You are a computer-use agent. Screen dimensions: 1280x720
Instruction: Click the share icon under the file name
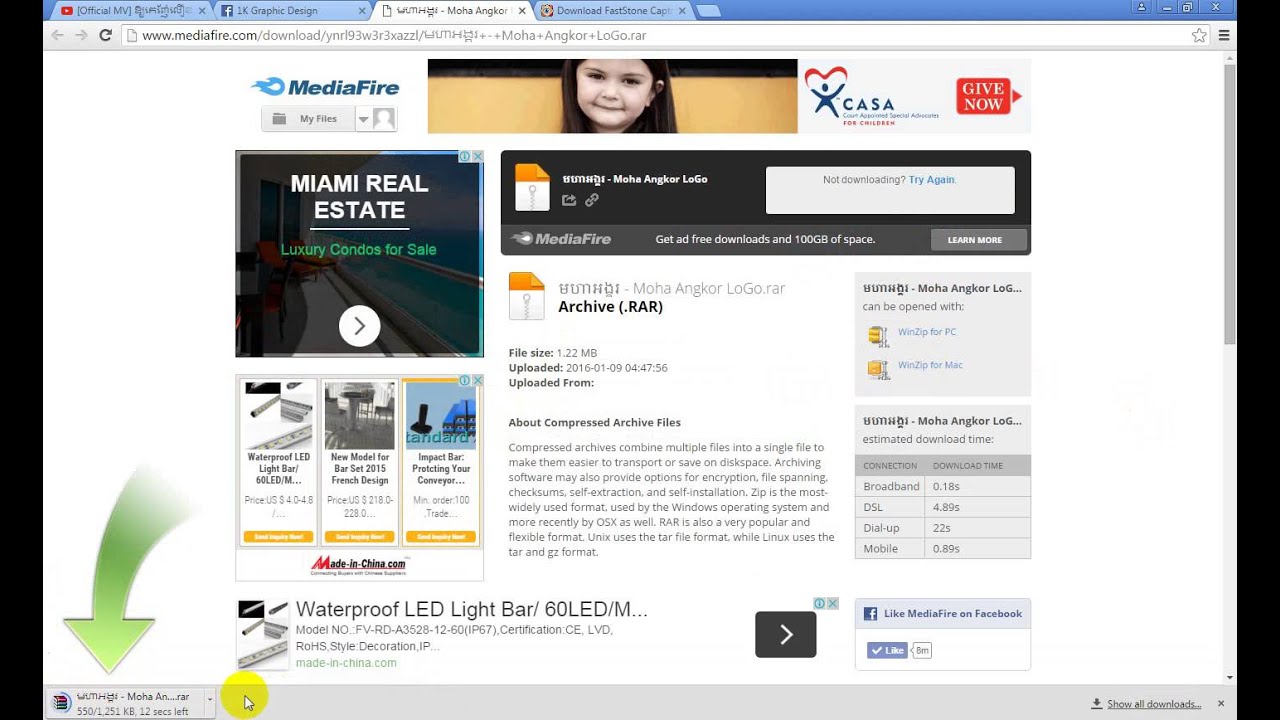pos(569,200)
